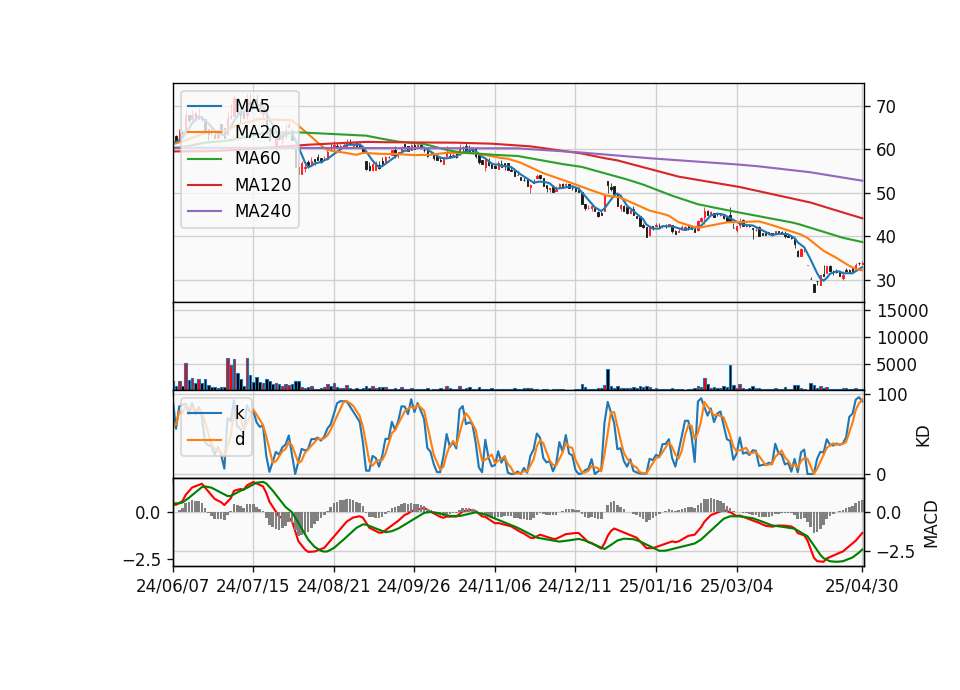Click the purple MA240 legend line sample
The height and width of the screenshot is (690, 960).
(x=204, y=211)
